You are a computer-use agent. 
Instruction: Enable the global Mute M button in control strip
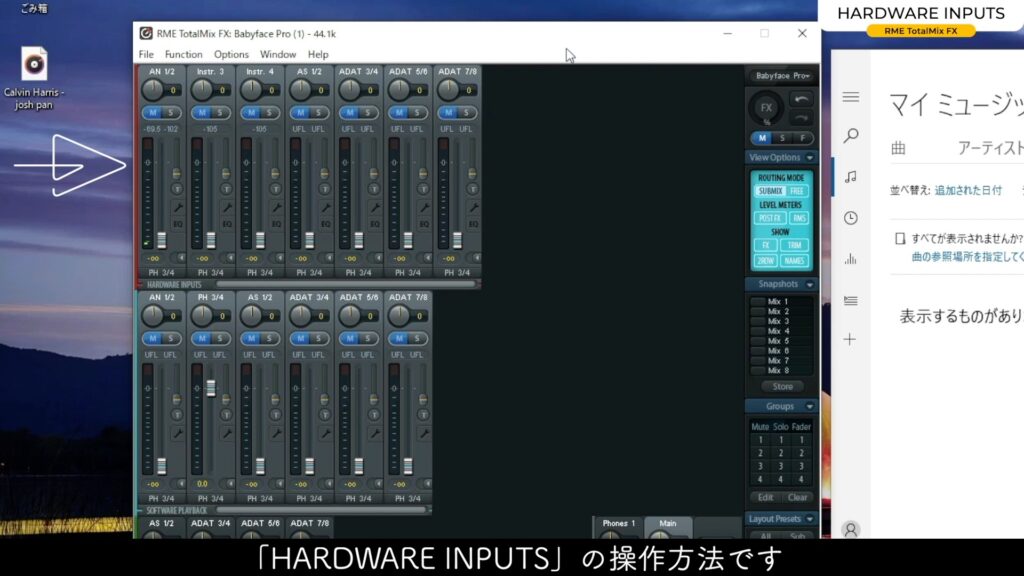point(761,138)
